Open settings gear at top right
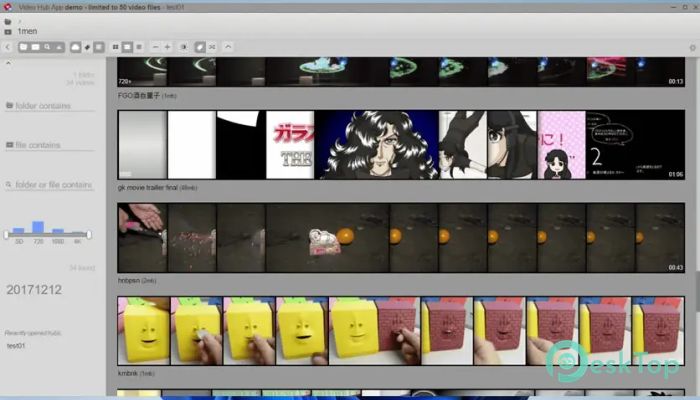This screenshot has width=700, height=400. (692, 47)
